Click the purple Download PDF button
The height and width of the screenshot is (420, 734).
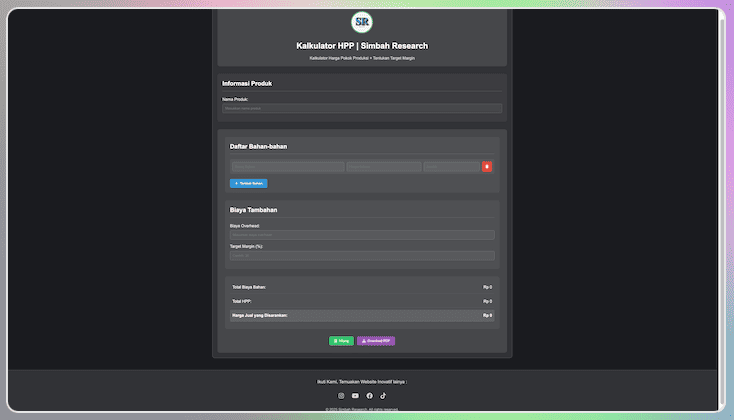376,341
